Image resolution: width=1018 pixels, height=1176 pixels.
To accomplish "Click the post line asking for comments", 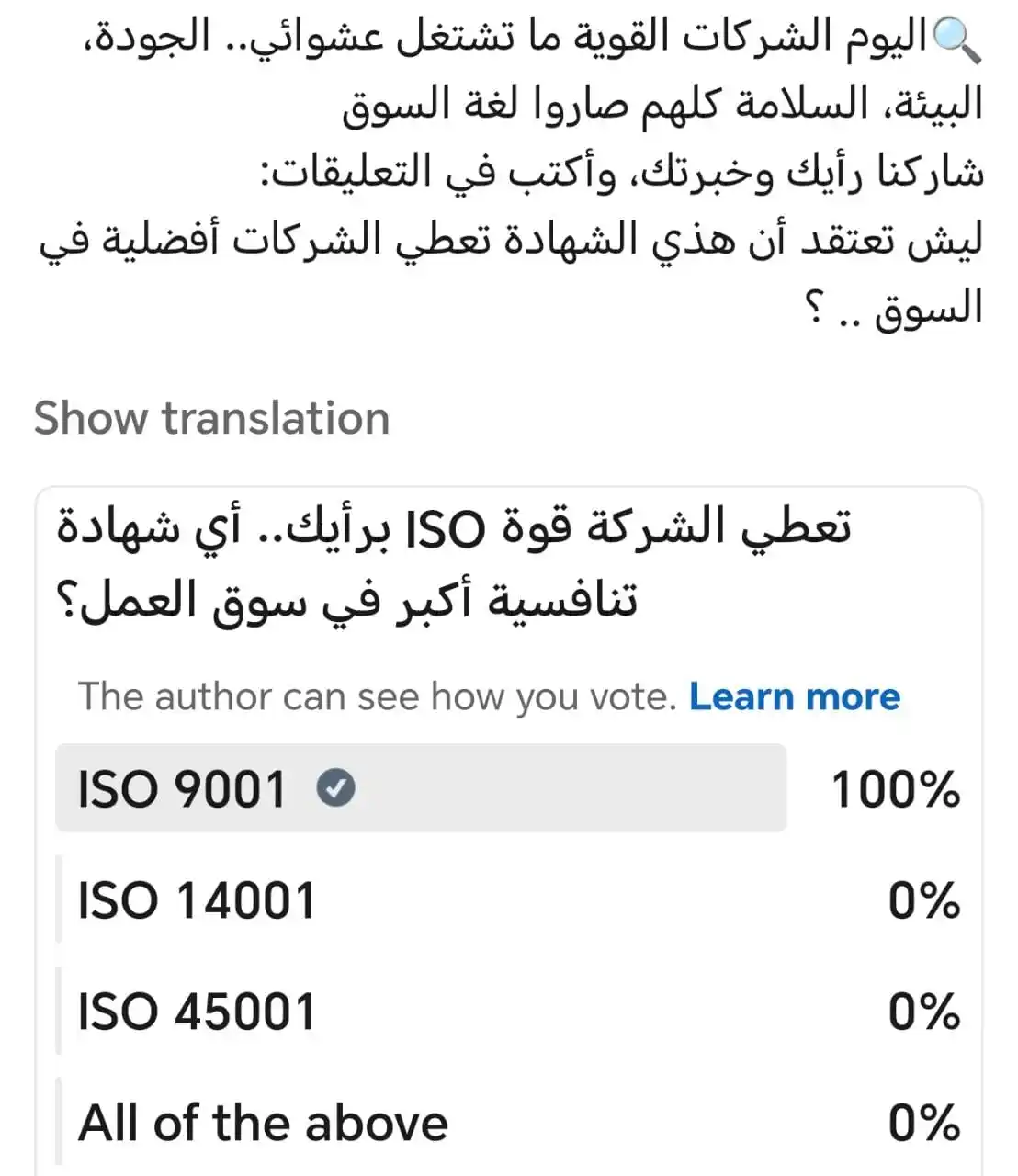I will click(623, 172).
